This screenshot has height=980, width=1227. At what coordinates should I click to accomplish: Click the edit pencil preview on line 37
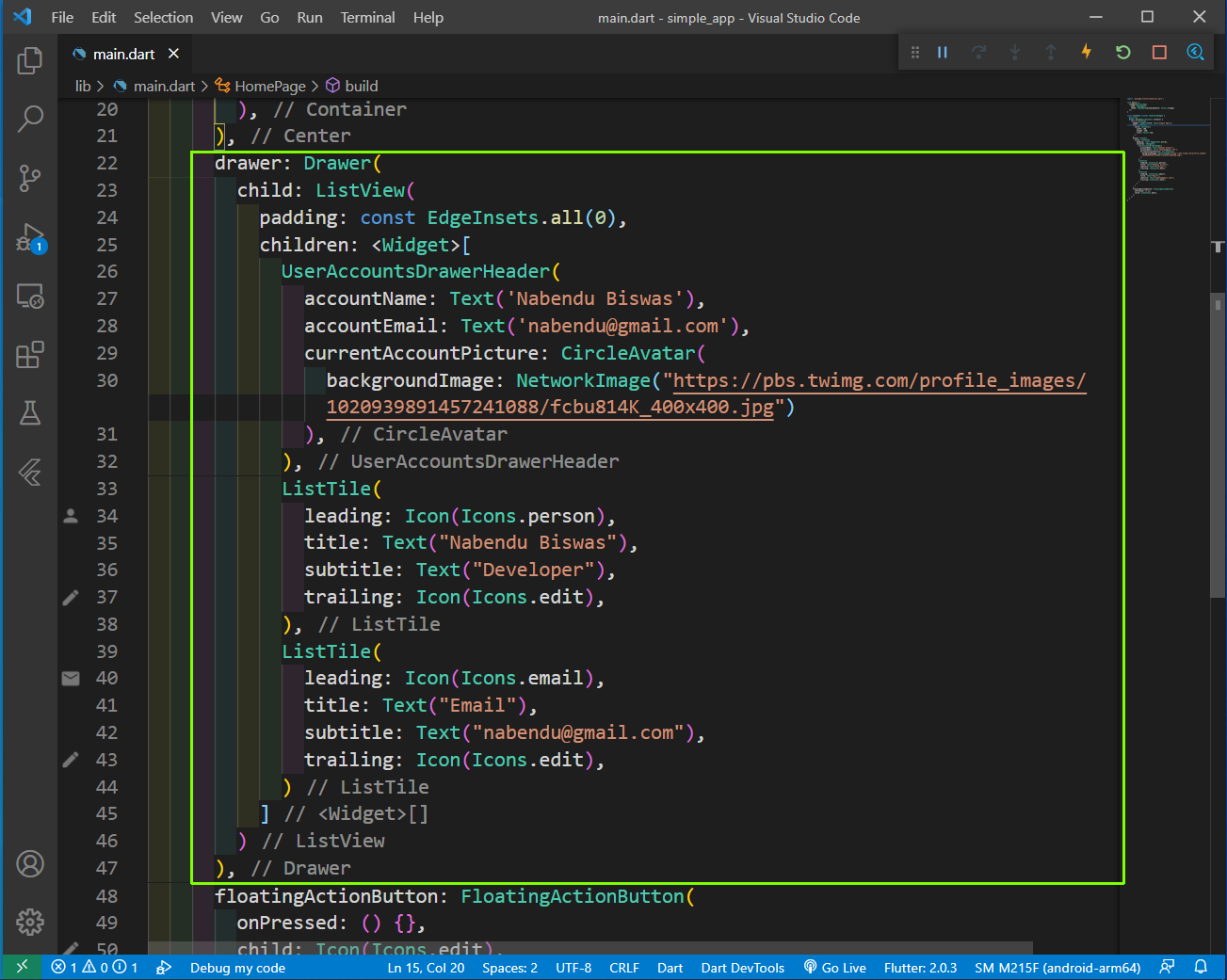click(71, 597)
